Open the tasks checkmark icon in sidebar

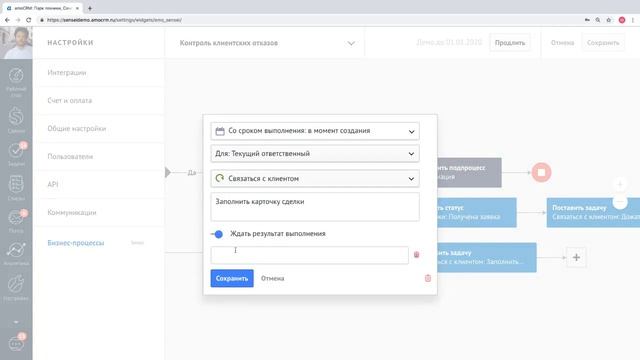coord(16,151)
